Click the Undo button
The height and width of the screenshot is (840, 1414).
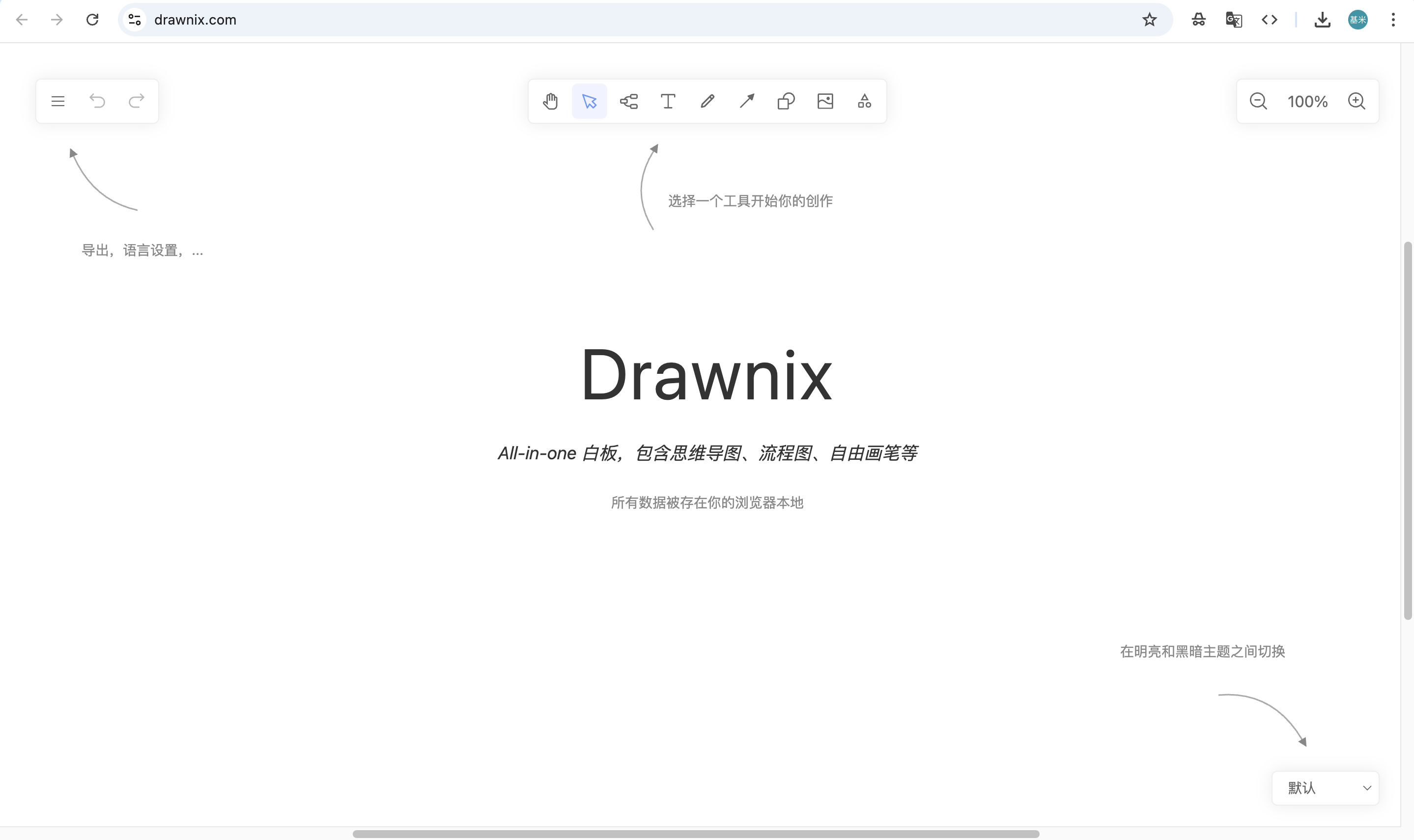97,101
